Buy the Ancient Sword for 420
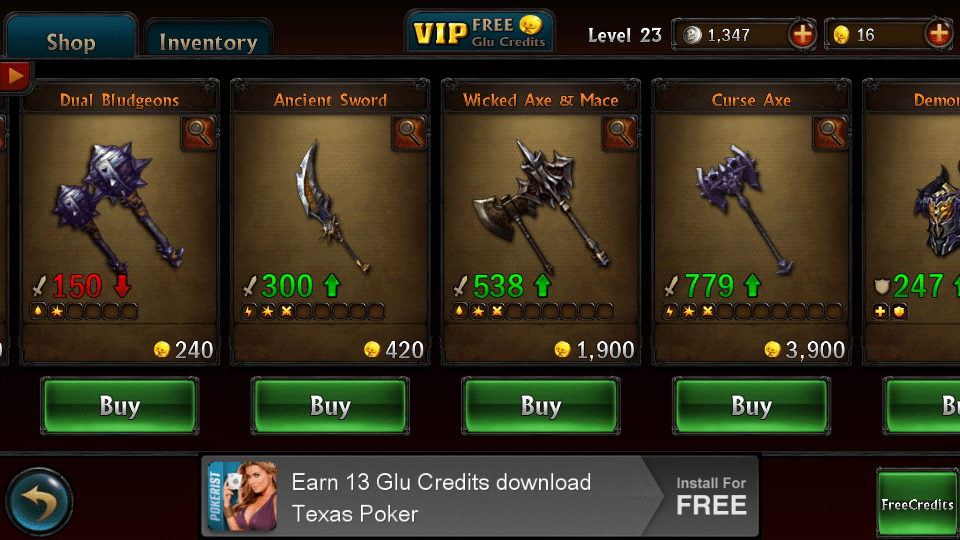Image resolution: width=960 pixels, height=540 pixels. (330, 406)
